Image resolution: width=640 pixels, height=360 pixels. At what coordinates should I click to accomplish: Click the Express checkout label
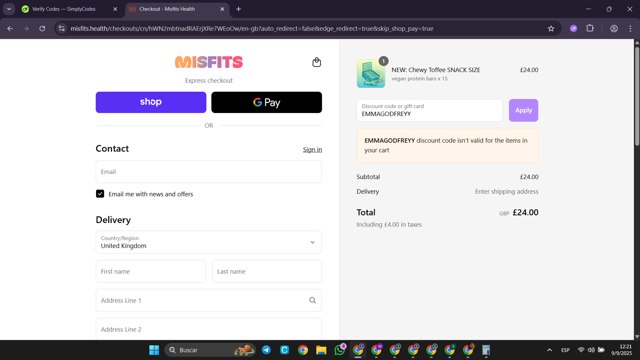209,80
